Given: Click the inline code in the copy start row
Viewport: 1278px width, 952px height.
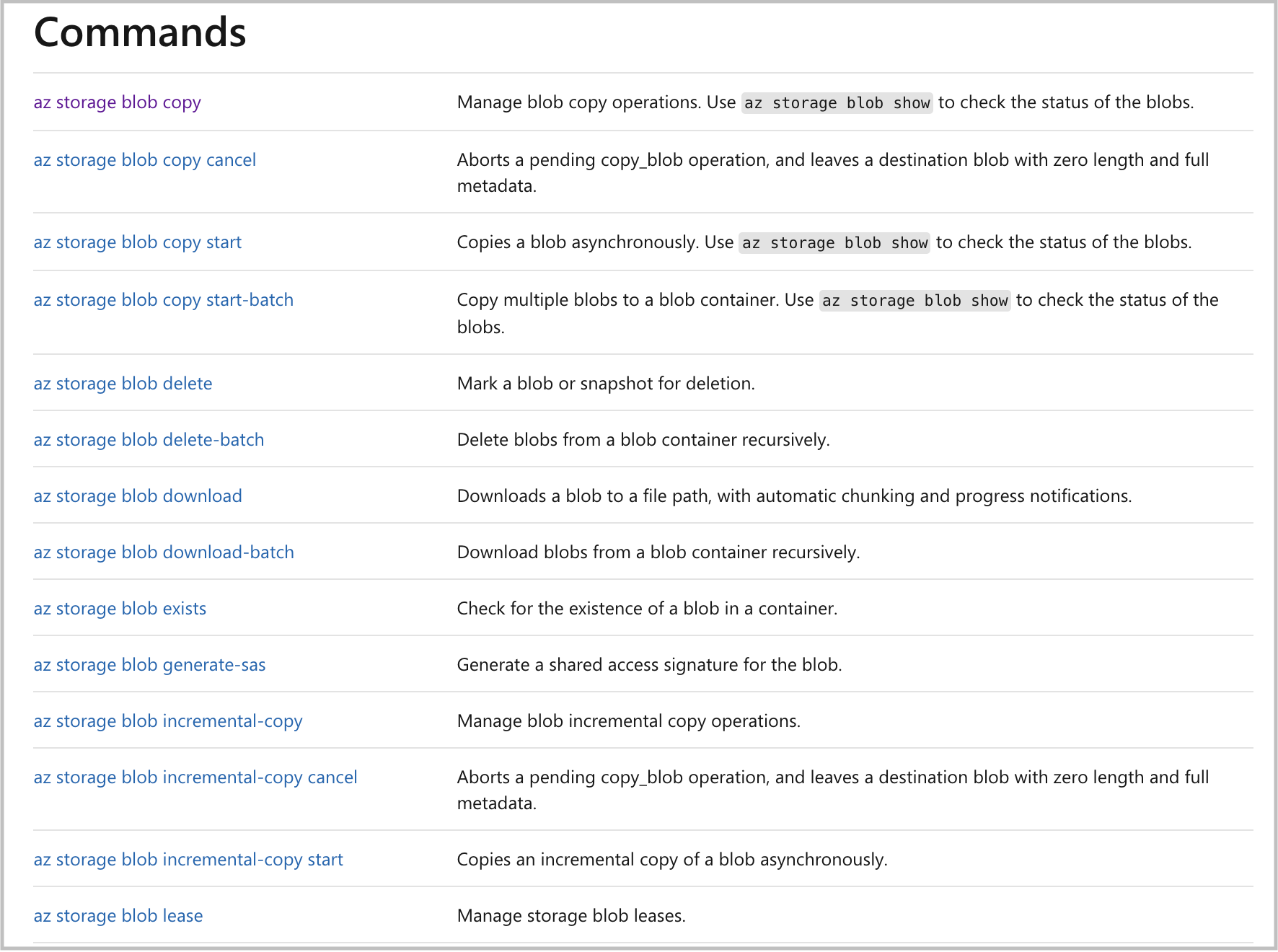Looking at the screenshot, I should click(x=835, y=243).
